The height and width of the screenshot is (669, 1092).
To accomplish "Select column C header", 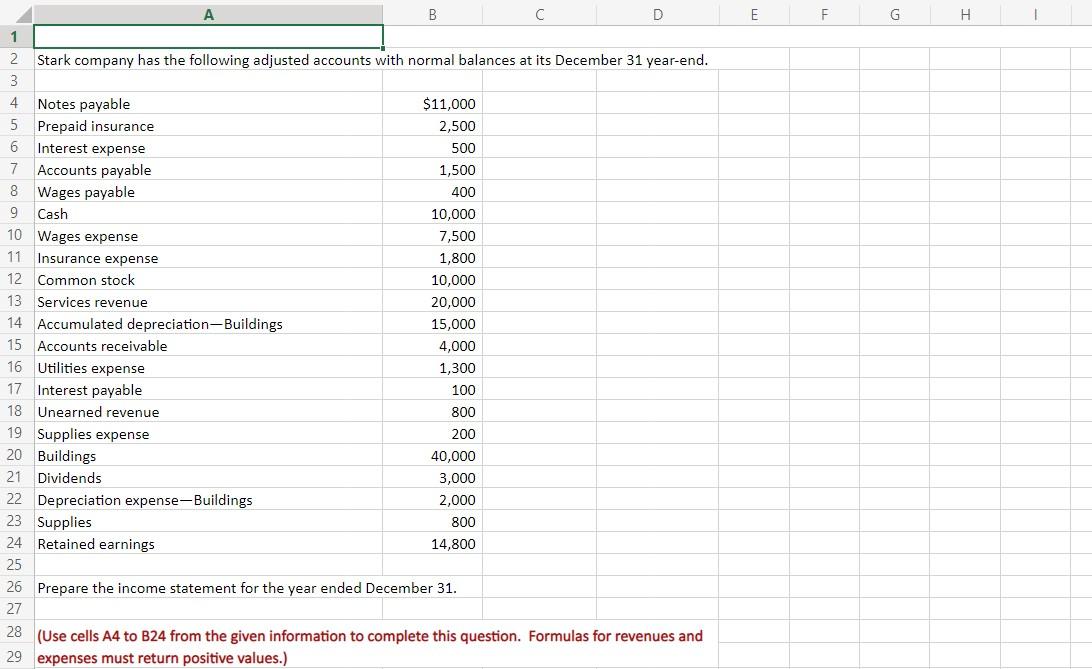I will (539, 14).
